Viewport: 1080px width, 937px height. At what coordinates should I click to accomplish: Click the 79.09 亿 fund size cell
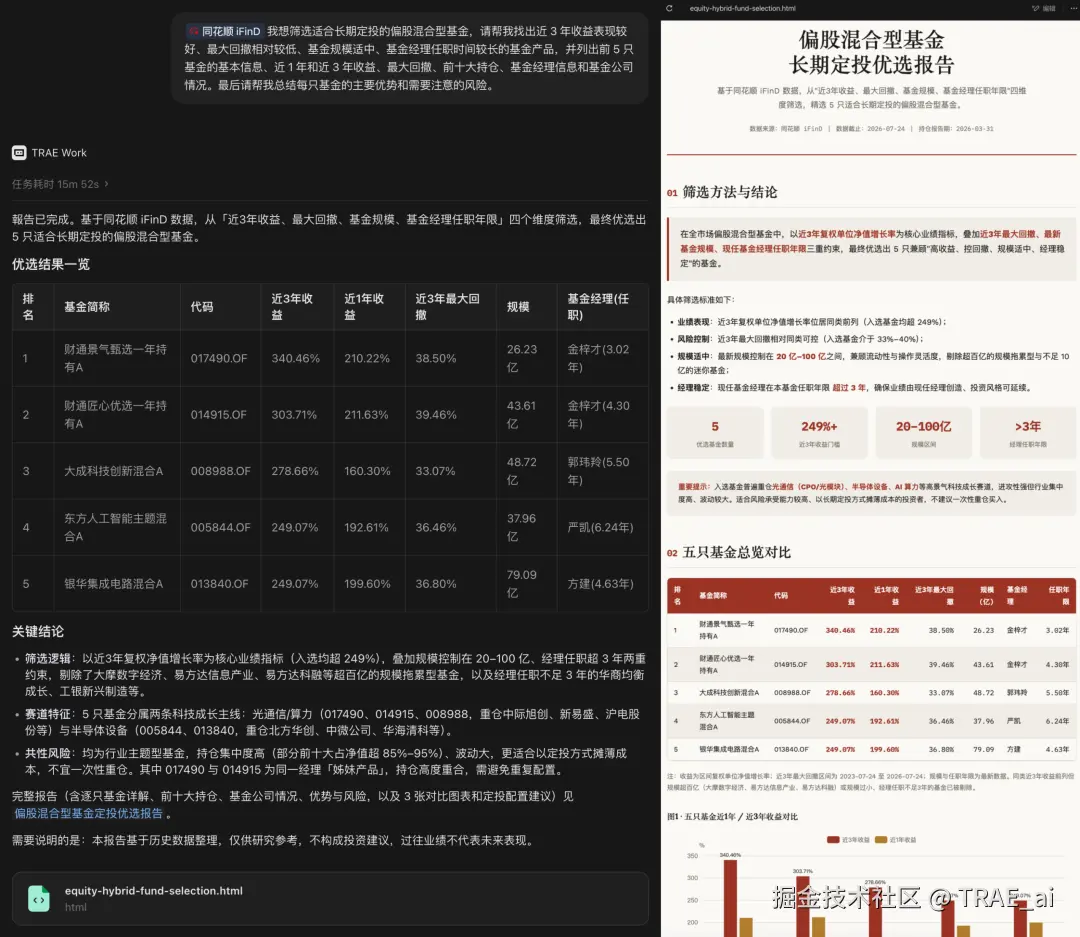click(521, 584)
